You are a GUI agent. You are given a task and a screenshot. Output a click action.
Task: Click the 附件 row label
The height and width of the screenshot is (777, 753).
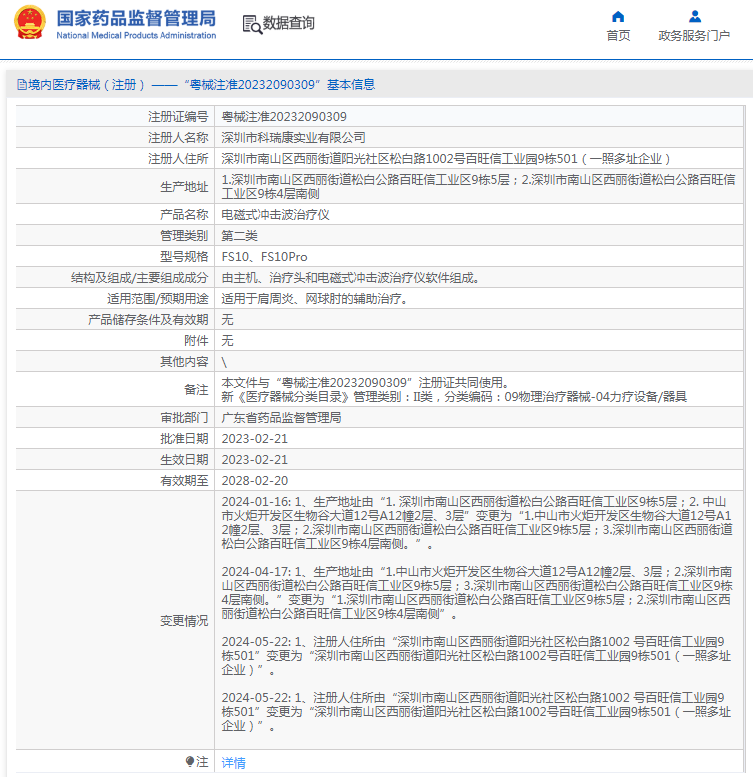pyautogui.click(x=196, y=341)
